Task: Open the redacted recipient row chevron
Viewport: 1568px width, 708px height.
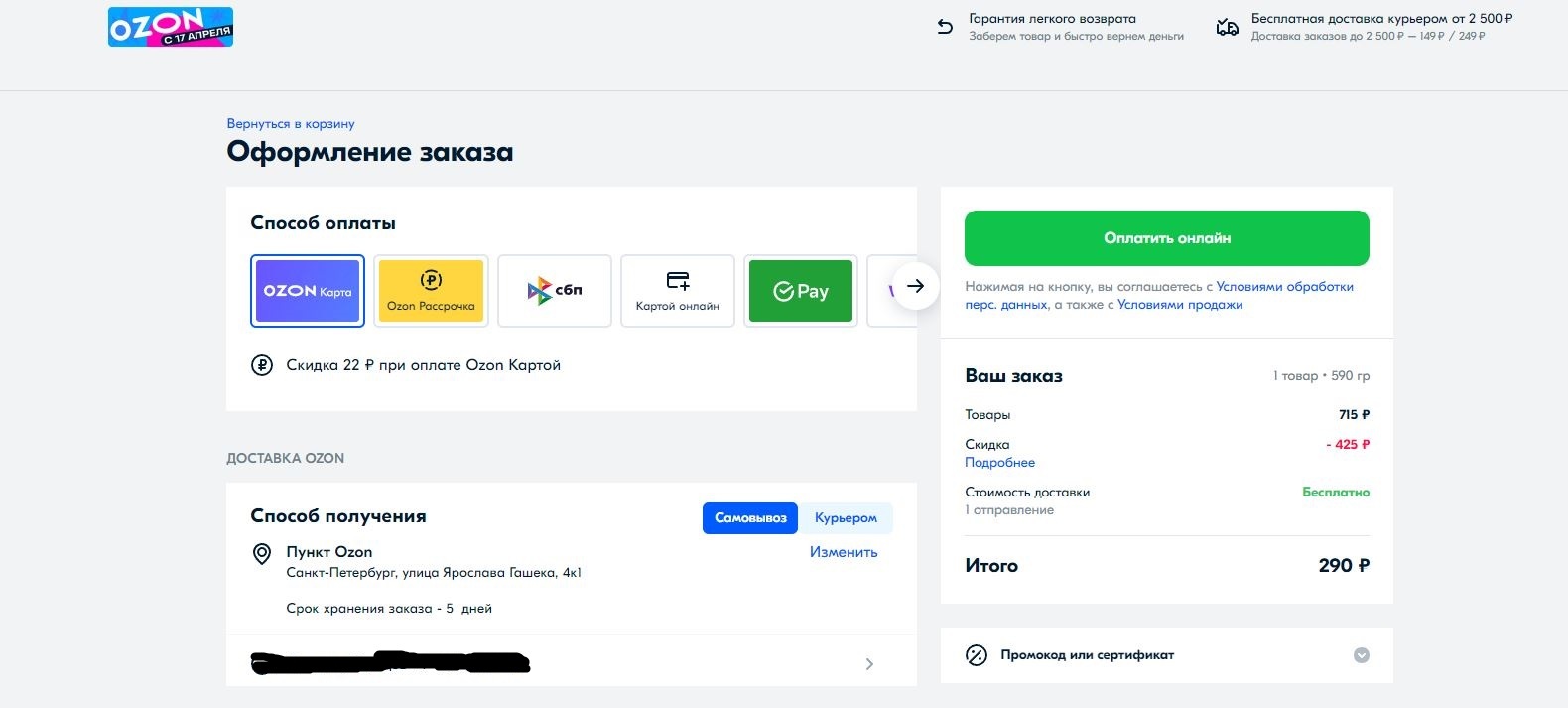Action: click(x=869, y=664)
